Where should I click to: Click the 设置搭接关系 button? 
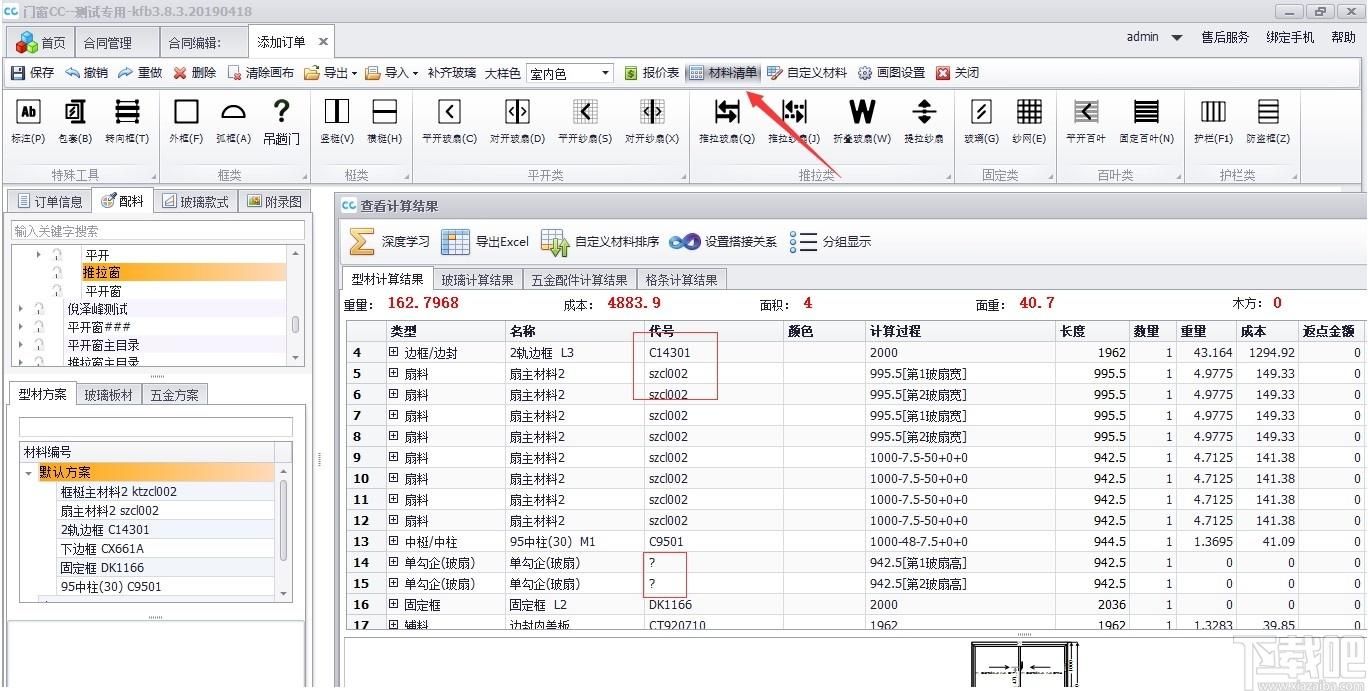tap(724, 241)
